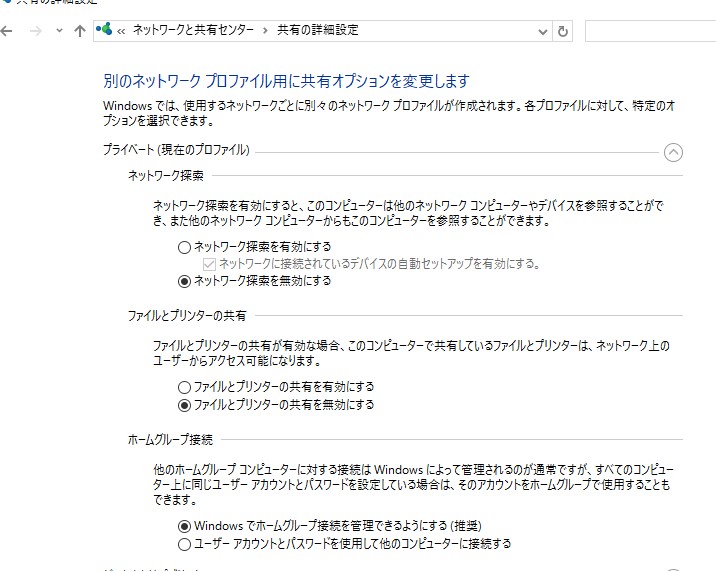Click the network icon in address bar
The image size is (716, 571).
point(104,29)
